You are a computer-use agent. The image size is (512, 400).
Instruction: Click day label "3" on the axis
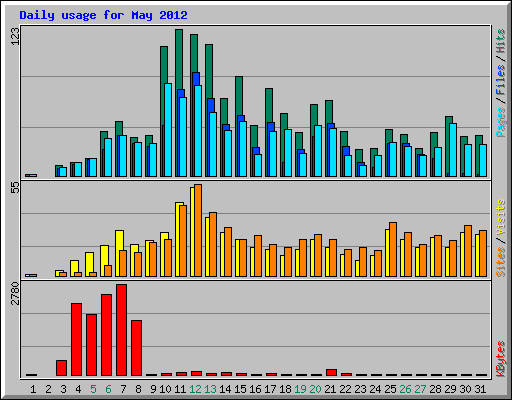[x=63, y=389]
